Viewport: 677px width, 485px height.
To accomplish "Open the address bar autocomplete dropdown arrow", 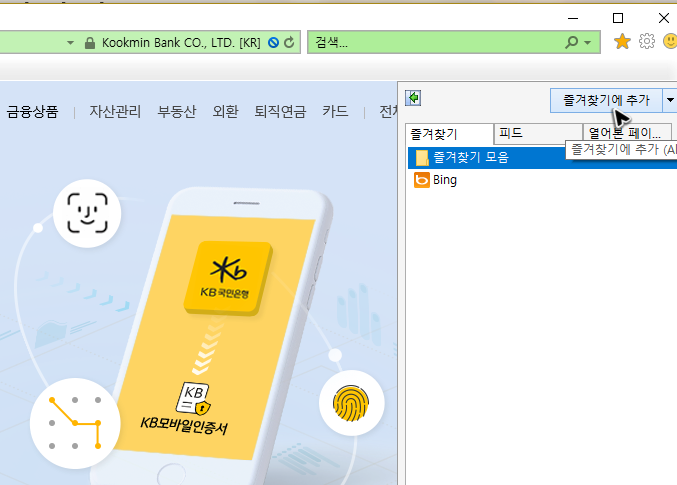I will (x=70, y=43).
